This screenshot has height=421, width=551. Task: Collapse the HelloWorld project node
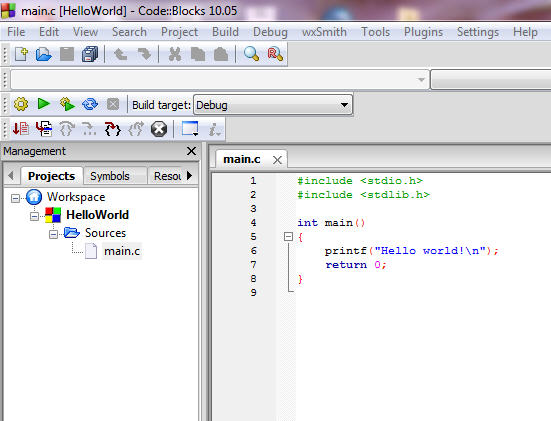(34, 216)
